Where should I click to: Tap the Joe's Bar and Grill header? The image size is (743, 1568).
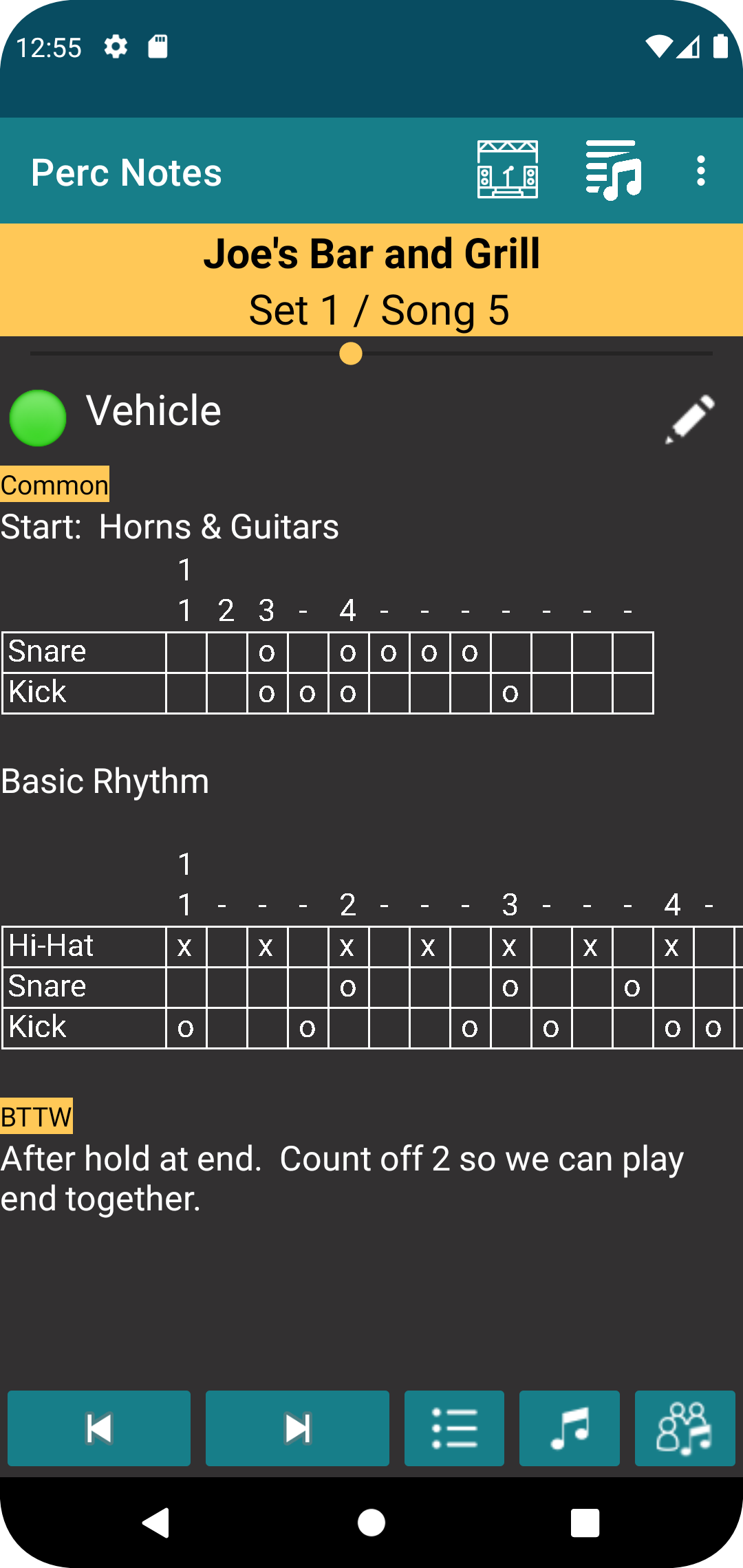[x=371, y=254]
